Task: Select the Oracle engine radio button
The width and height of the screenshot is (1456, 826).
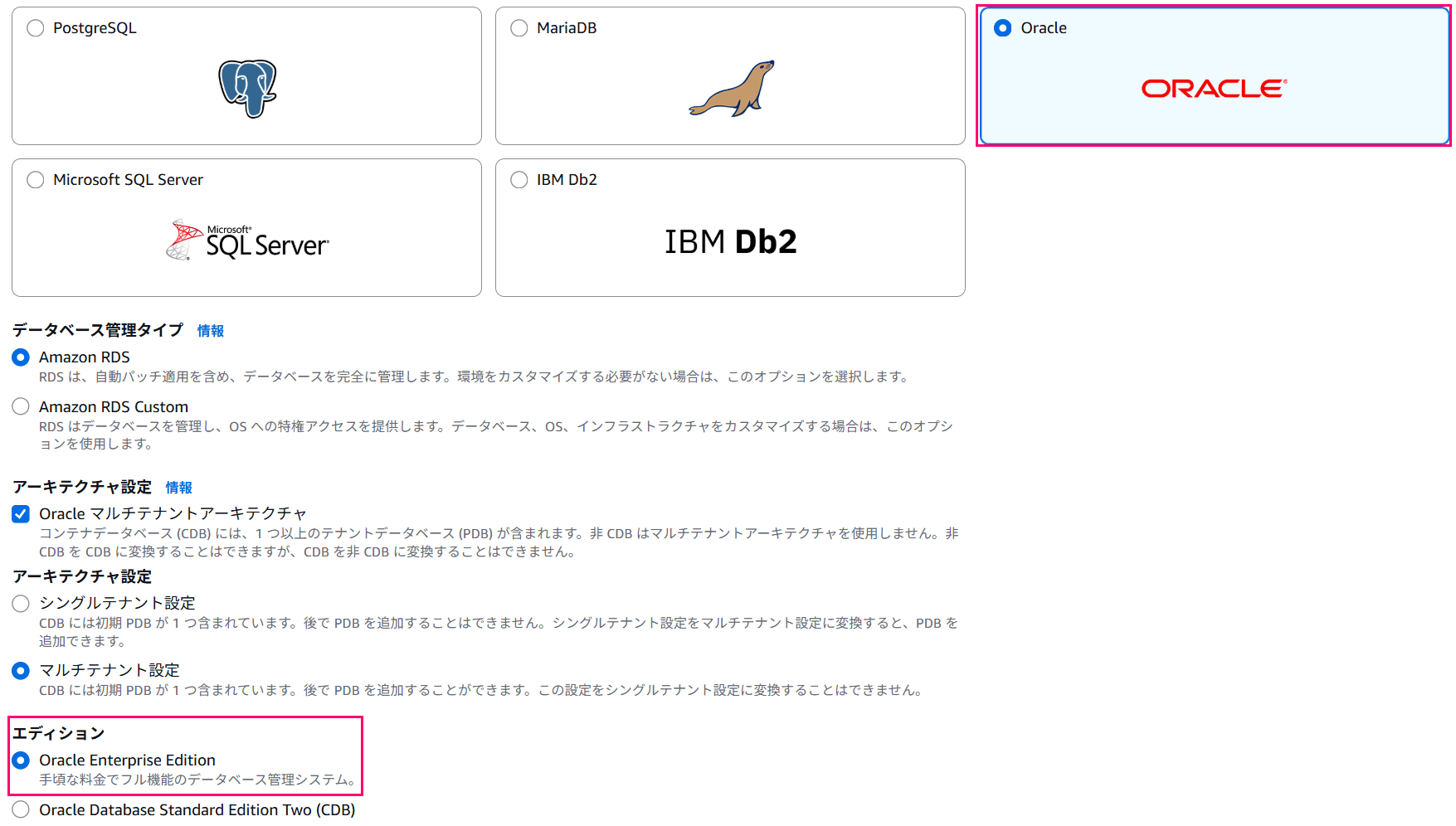Action: pos(1003,28)
